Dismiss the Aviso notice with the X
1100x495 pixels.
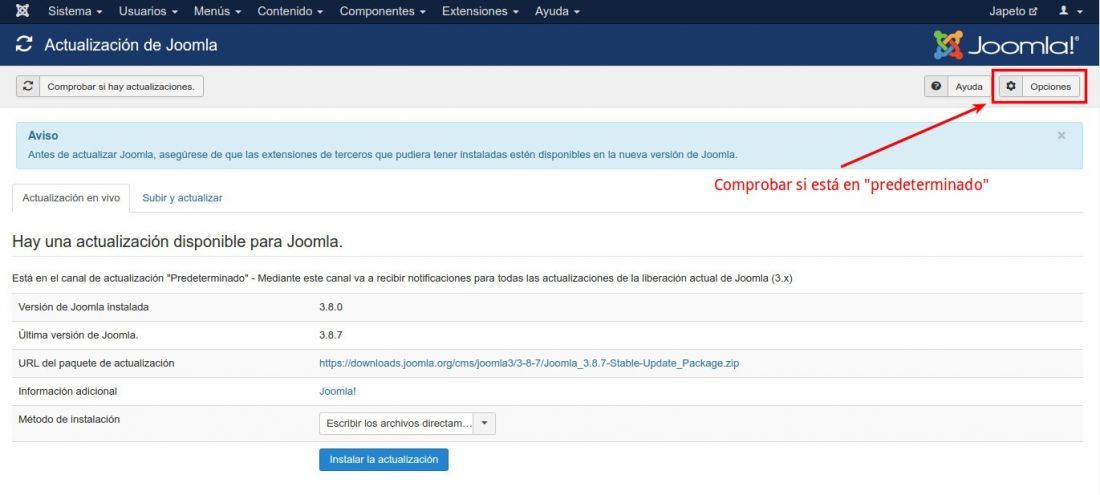pos(1061,135)
